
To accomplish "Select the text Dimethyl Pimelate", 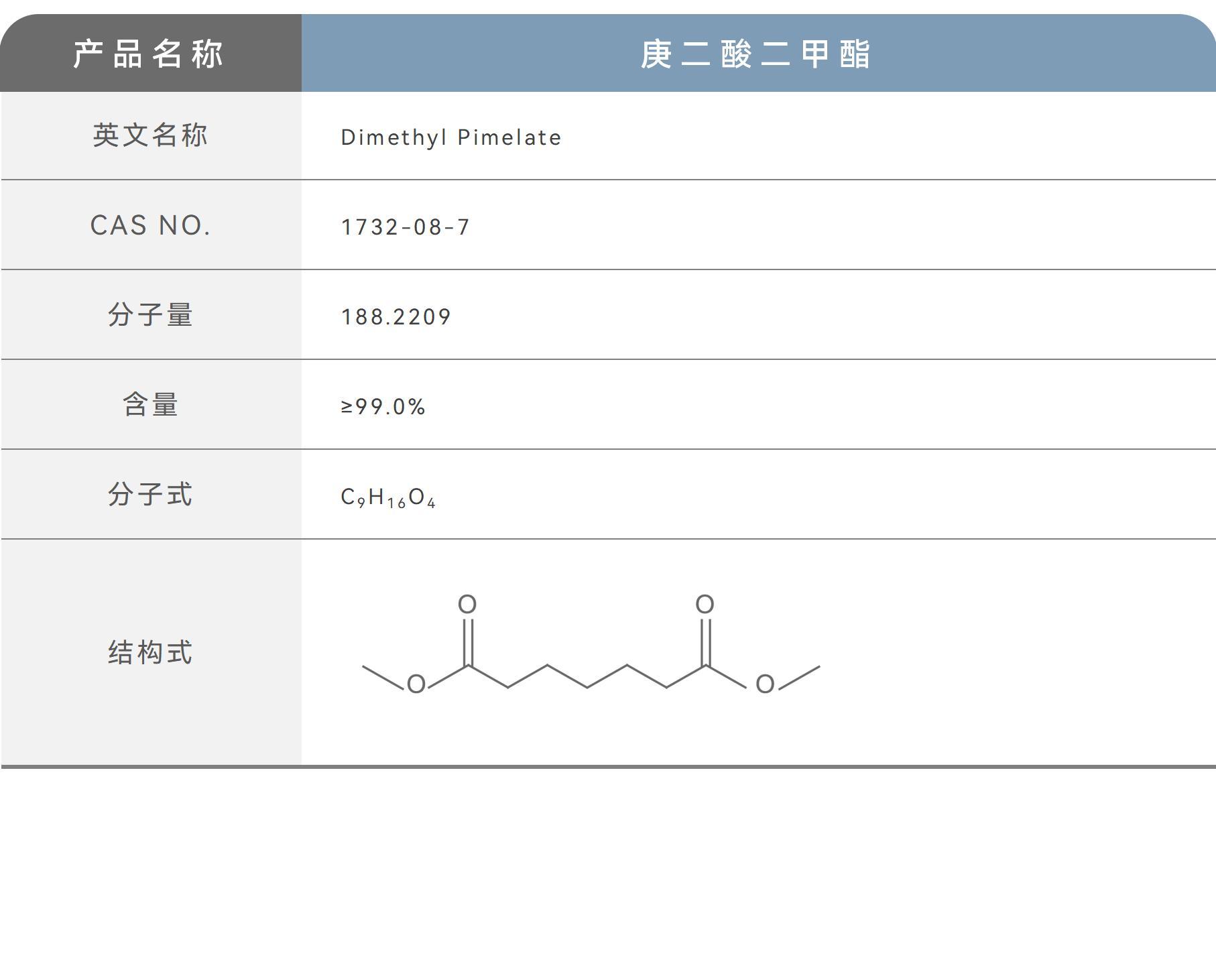I will (449, 137).
